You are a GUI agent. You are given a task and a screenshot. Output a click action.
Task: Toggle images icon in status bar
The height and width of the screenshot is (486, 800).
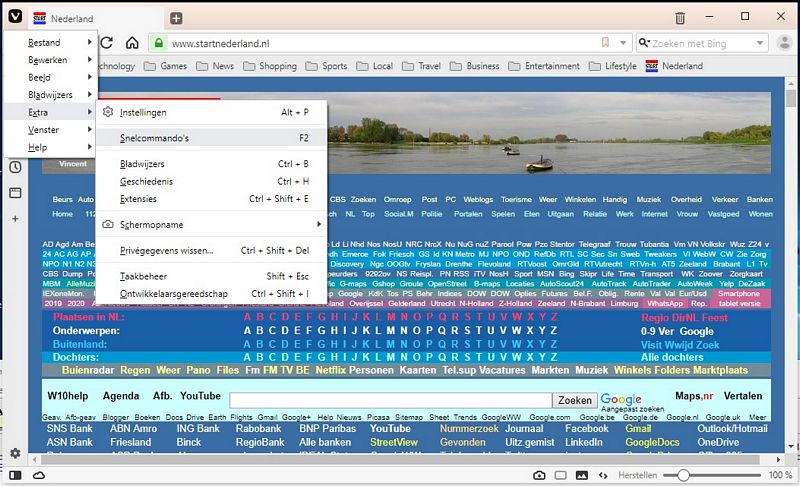coord(582,475)
